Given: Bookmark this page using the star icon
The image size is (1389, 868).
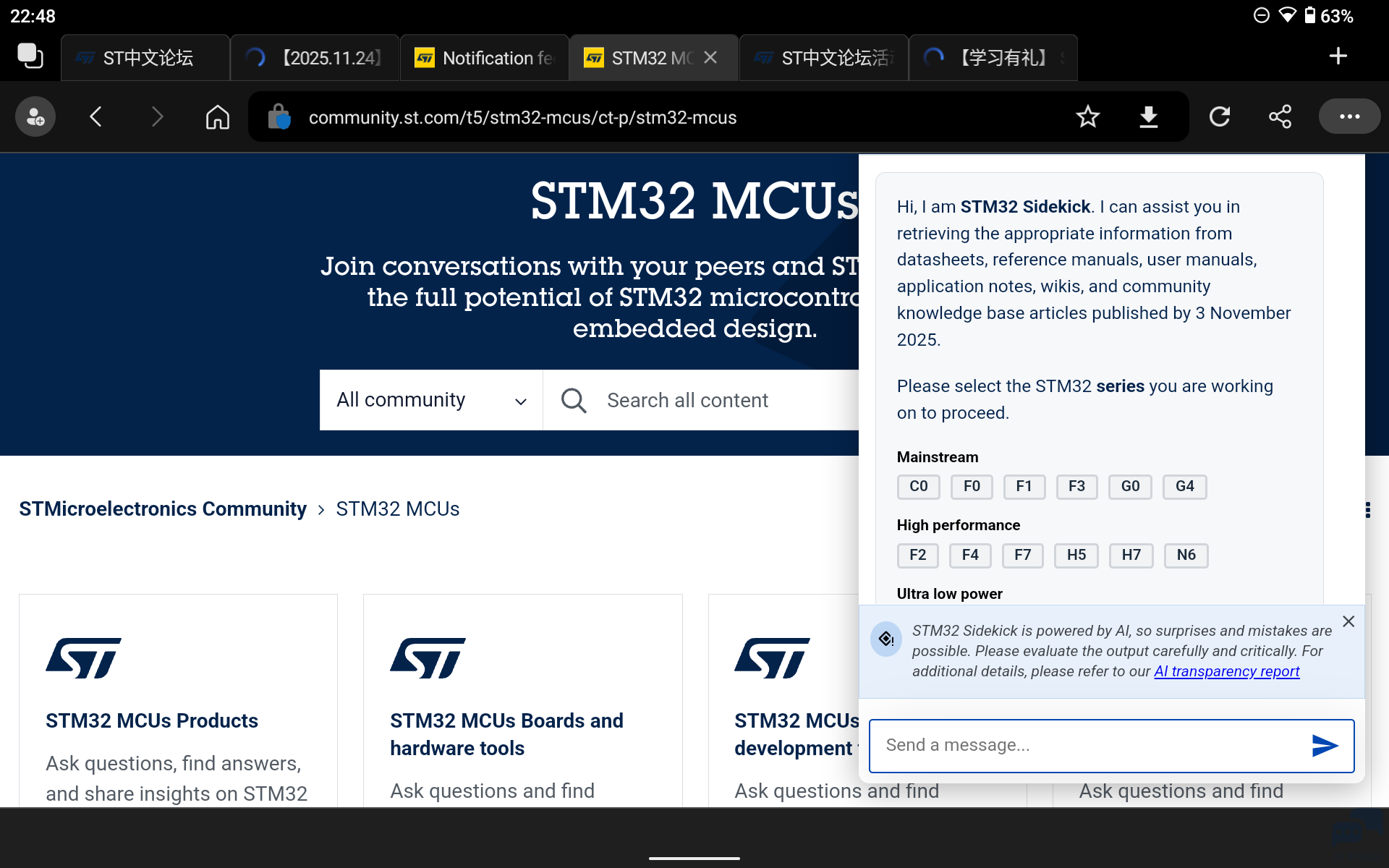Looking at the screenshot, I should point(1088,116).
